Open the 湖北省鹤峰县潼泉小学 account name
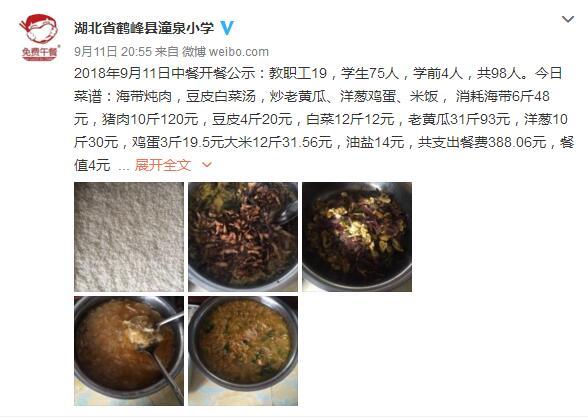The width and height of the screenshot is (588, 419). [x=144, y=28]
